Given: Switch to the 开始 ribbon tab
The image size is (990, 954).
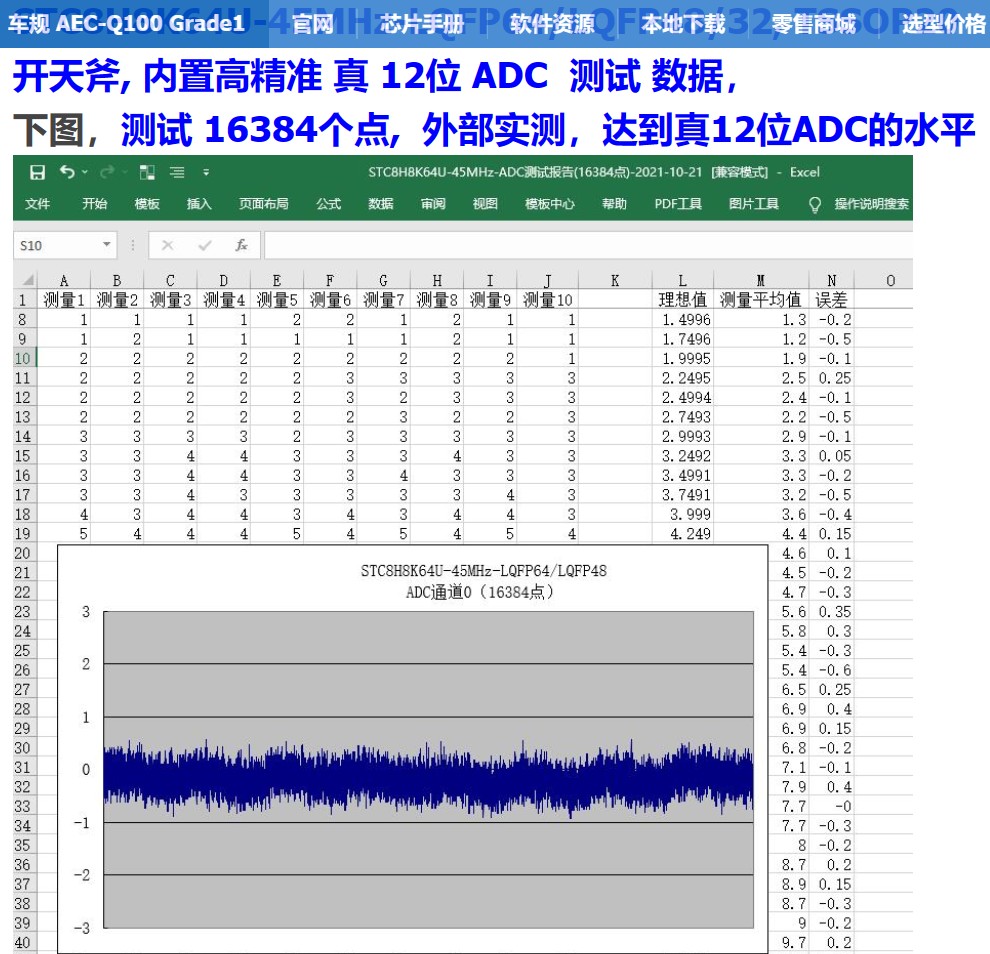Looking at the screenshot, I should (94, 204).
